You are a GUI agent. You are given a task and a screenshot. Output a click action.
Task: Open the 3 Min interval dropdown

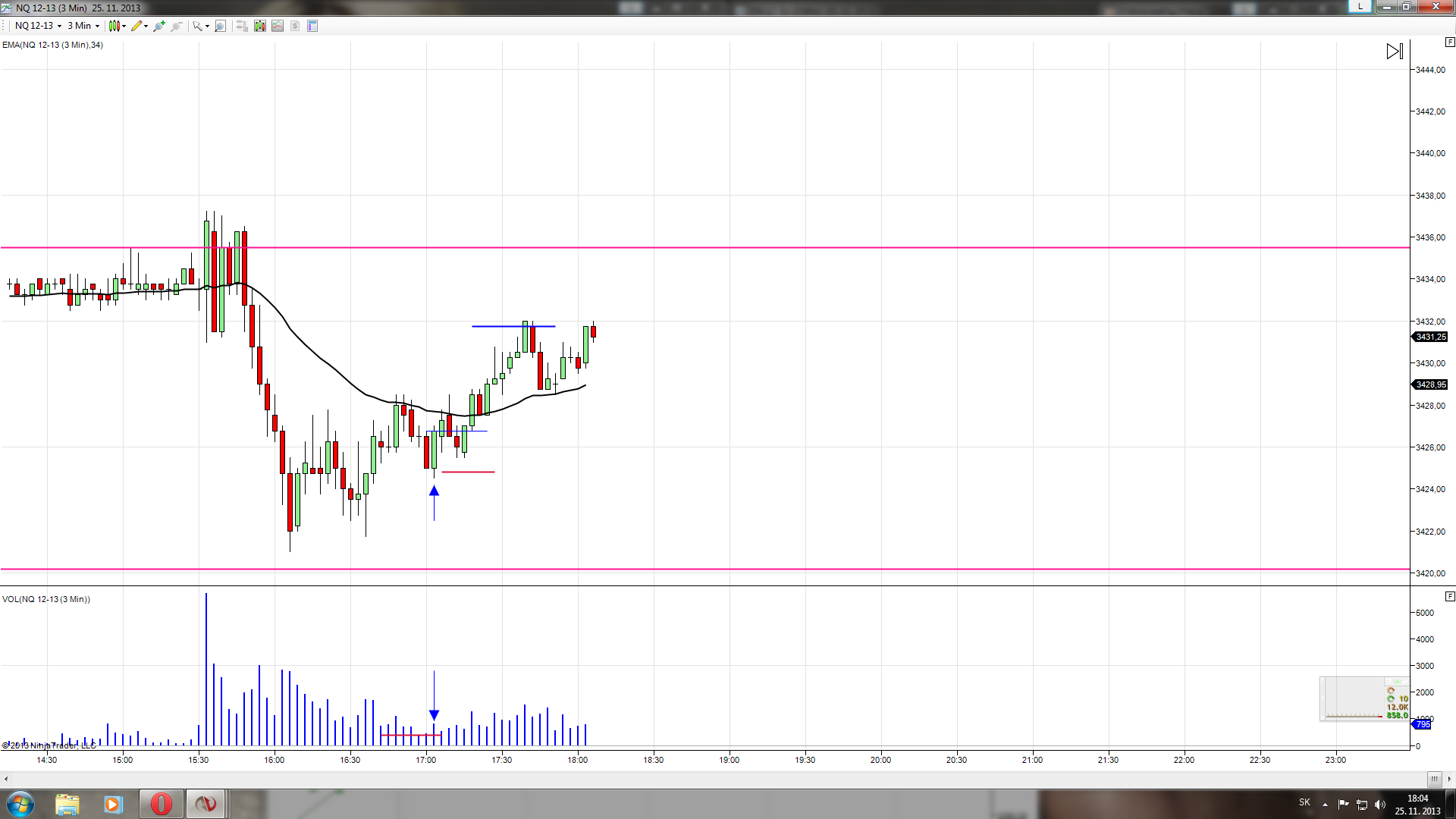(83, 26)
